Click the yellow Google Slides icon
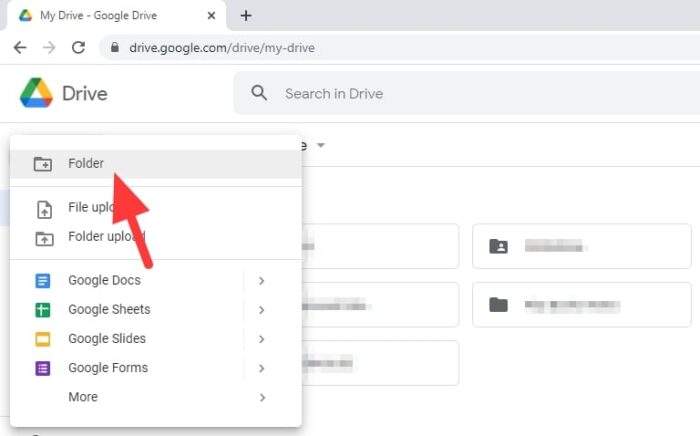Screen dimensions: 700x436 click(43, 339)
